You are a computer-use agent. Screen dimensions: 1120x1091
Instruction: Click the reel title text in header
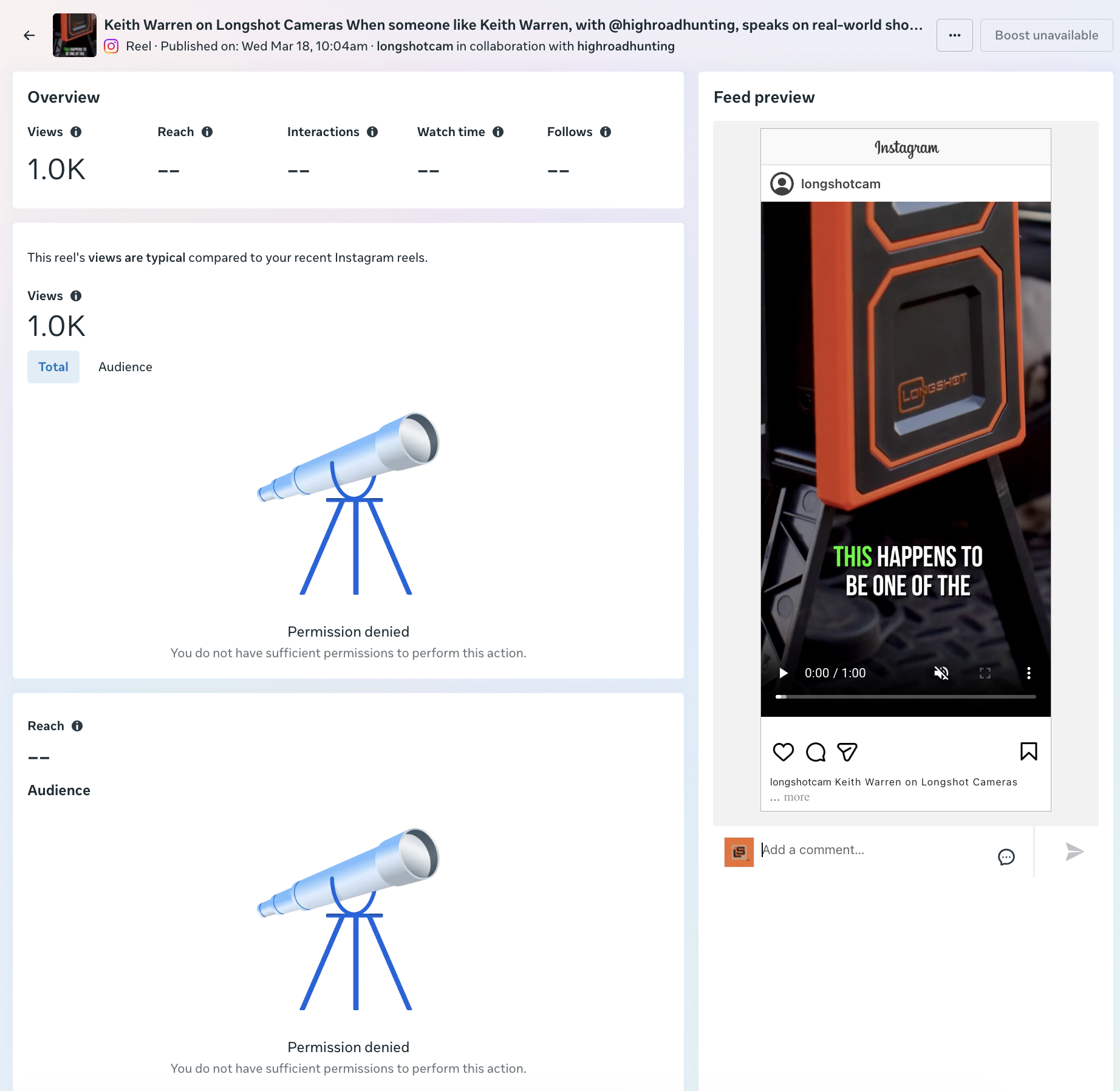click(x=513, y=25)
